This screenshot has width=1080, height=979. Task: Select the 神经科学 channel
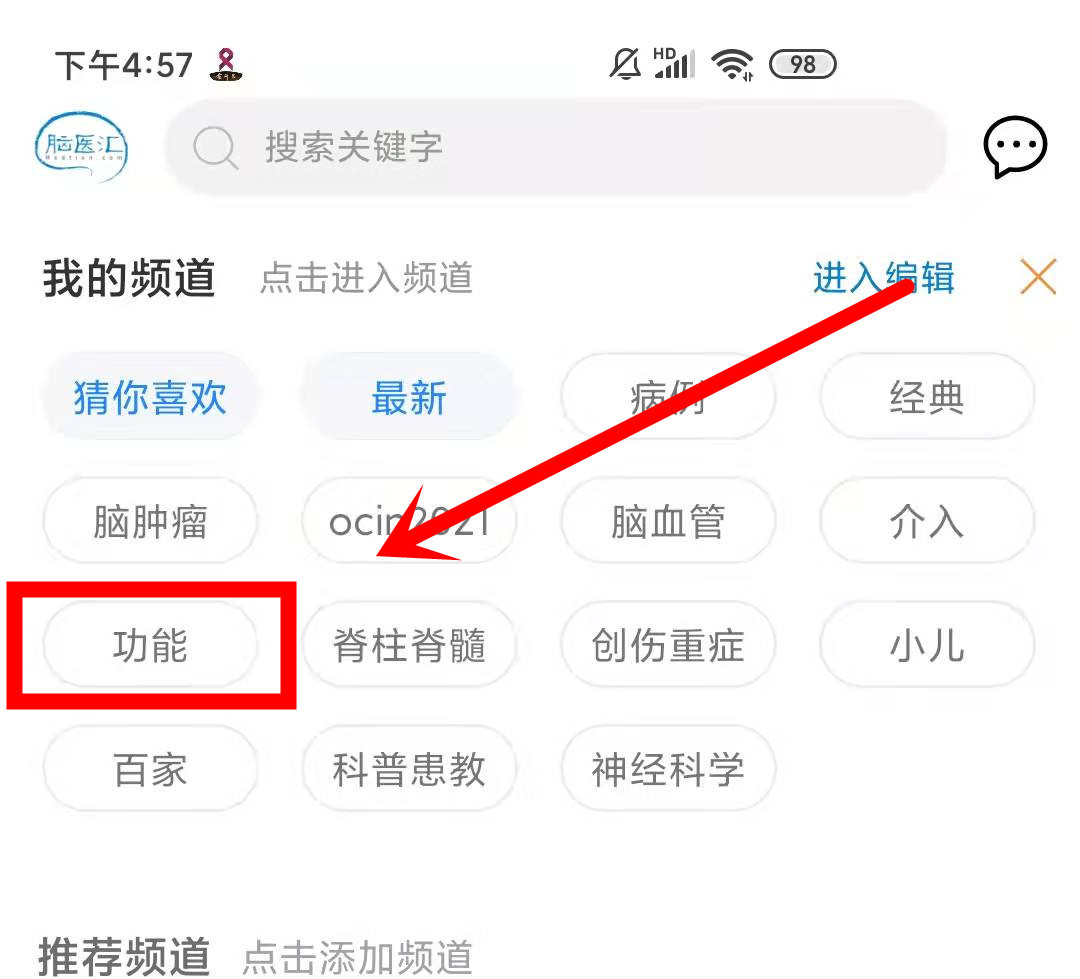(668, 769)
